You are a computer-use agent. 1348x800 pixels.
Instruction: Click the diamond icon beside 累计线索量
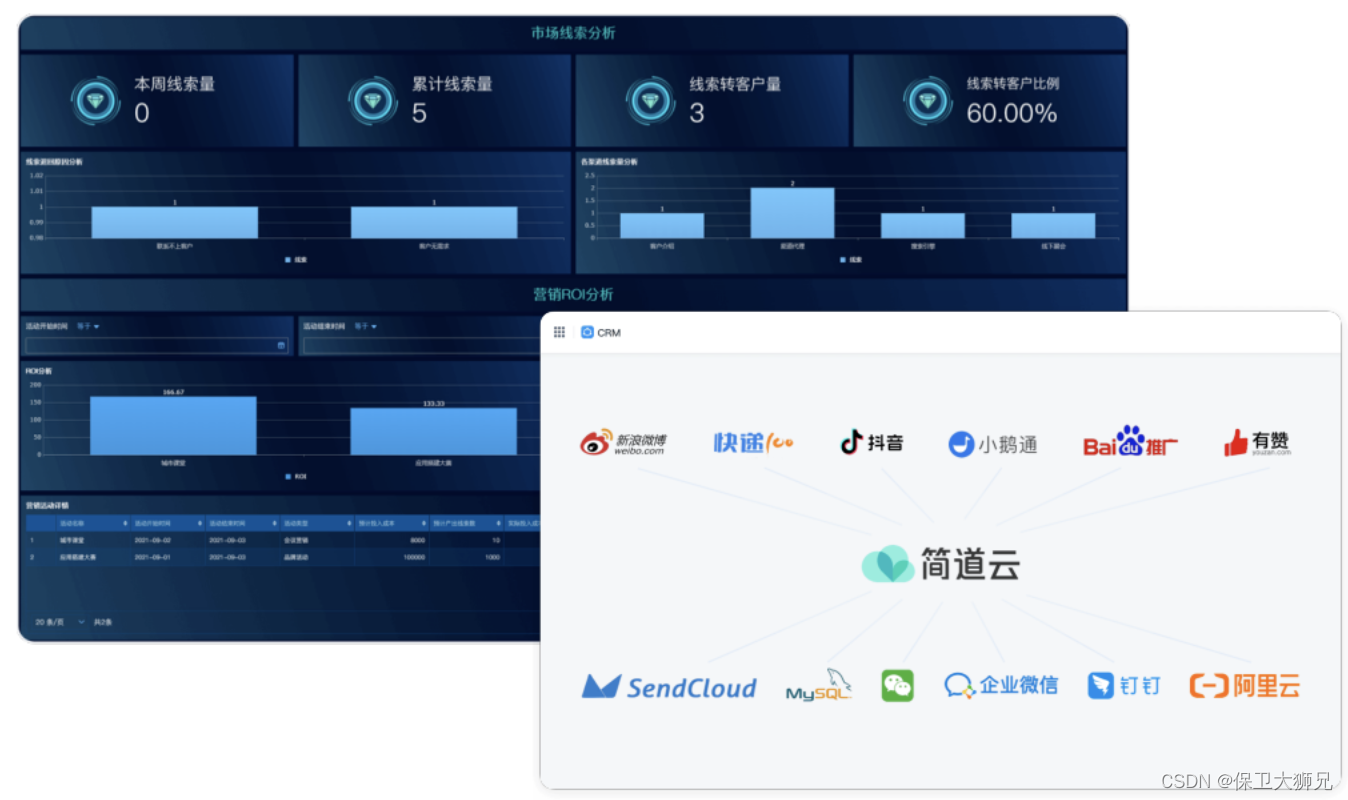pos(373,101)
